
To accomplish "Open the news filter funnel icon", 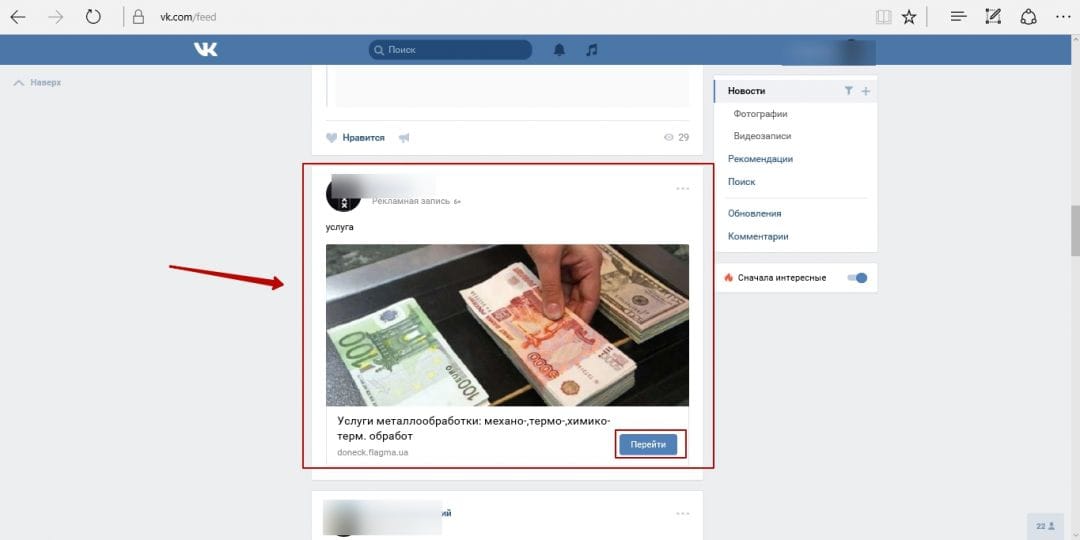I will point(848,91).
